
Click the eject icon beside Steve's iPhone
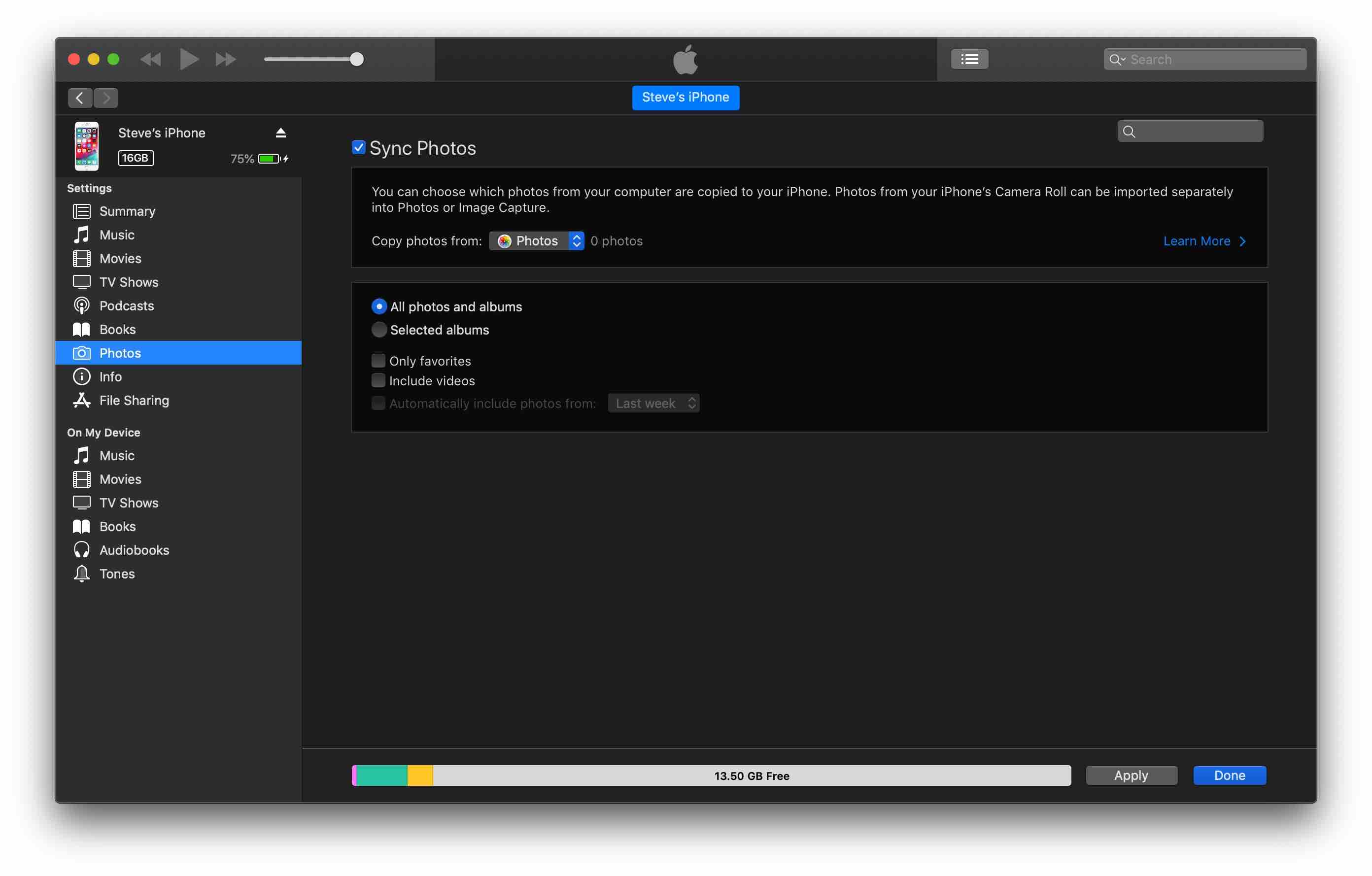(x=280, y=133)
